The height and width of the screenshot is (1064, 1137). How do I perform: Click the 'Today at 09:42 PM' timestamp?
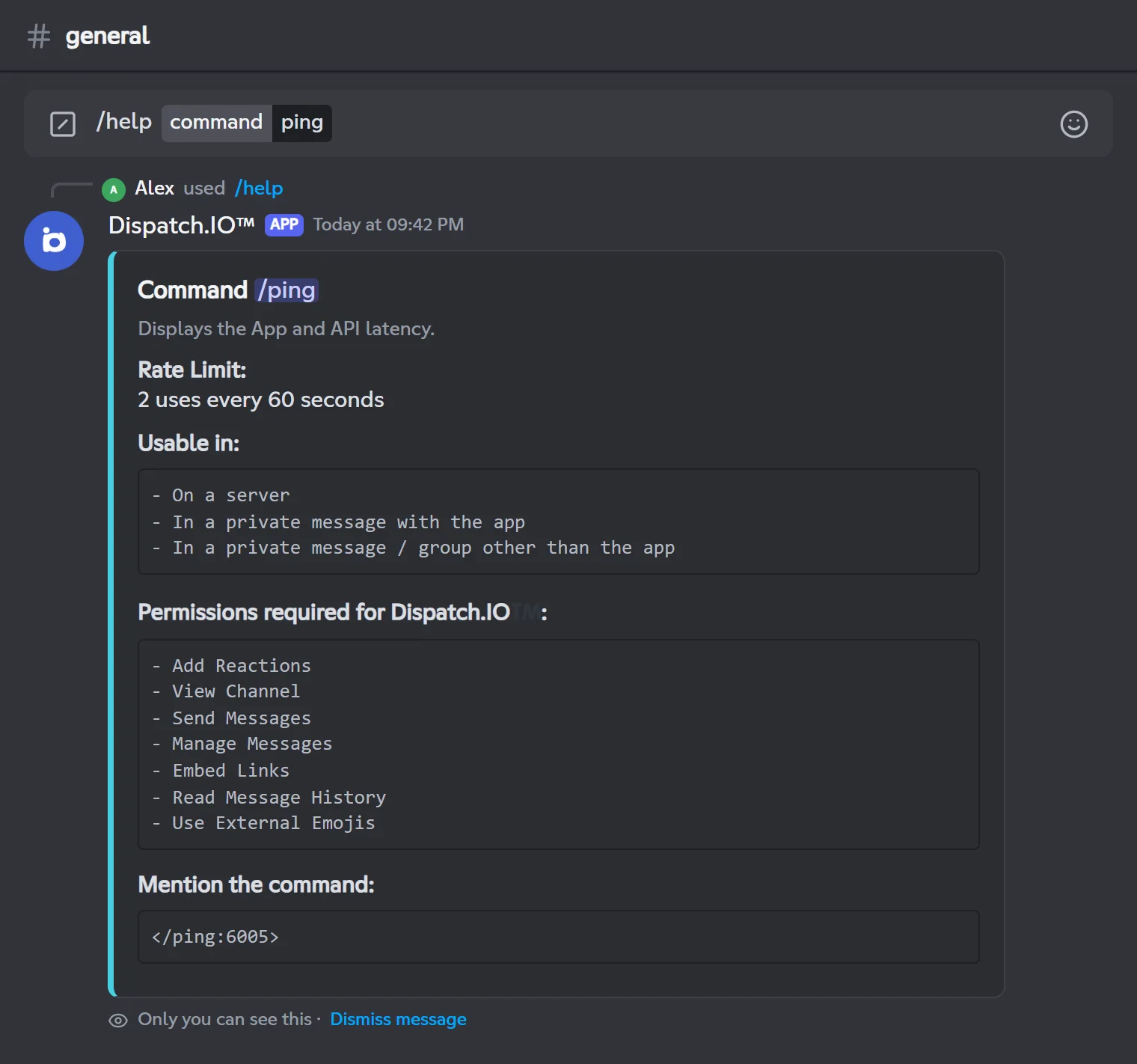pos(388,224)
